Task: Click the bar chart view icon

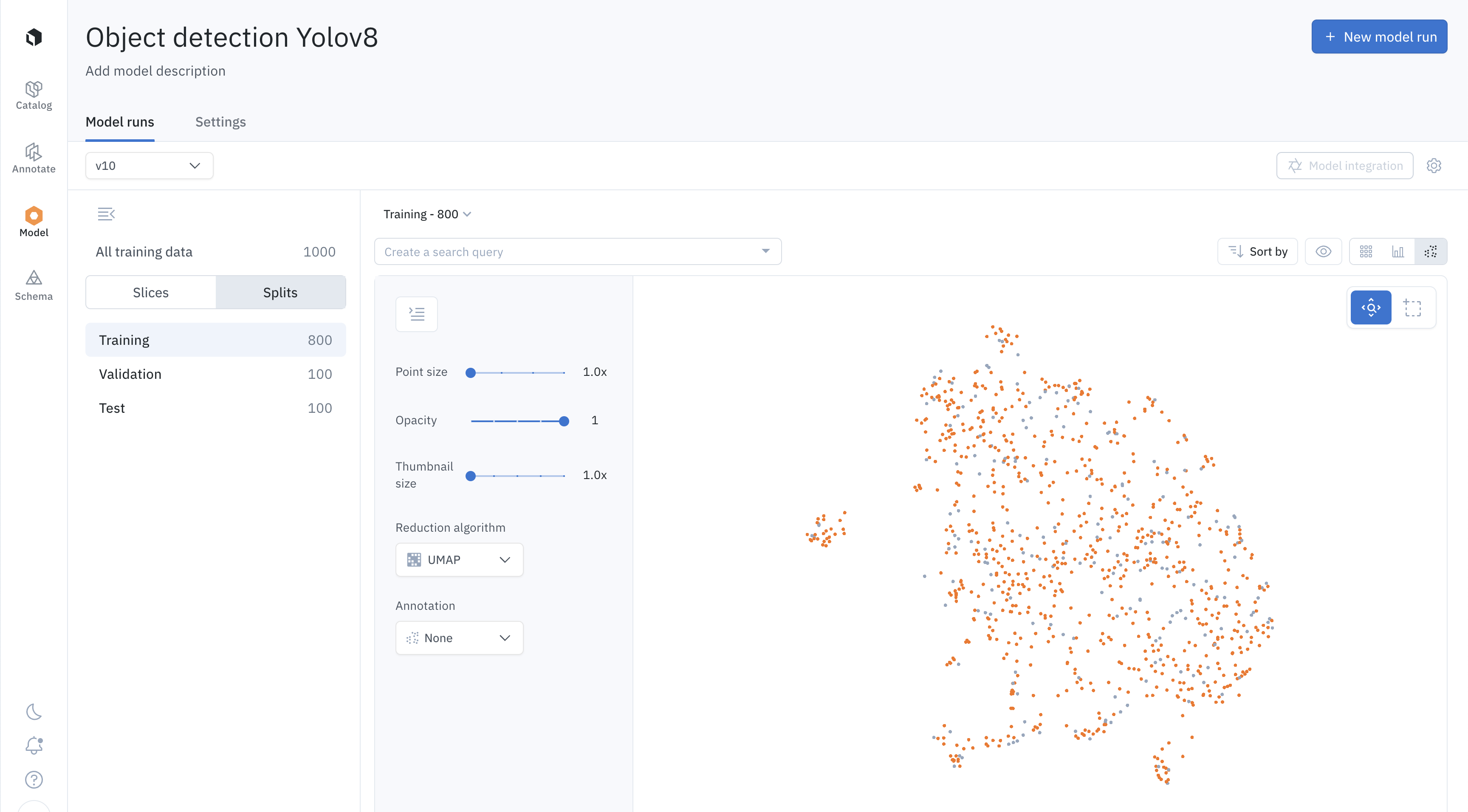Action: (x=1398, y=251)
